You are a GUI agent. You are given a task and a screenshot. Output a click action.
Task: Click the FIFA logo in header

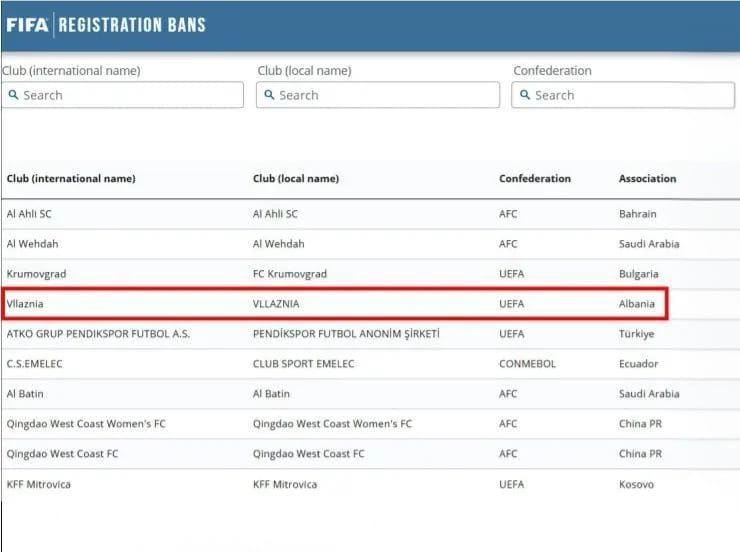click(x=27, y=25)
